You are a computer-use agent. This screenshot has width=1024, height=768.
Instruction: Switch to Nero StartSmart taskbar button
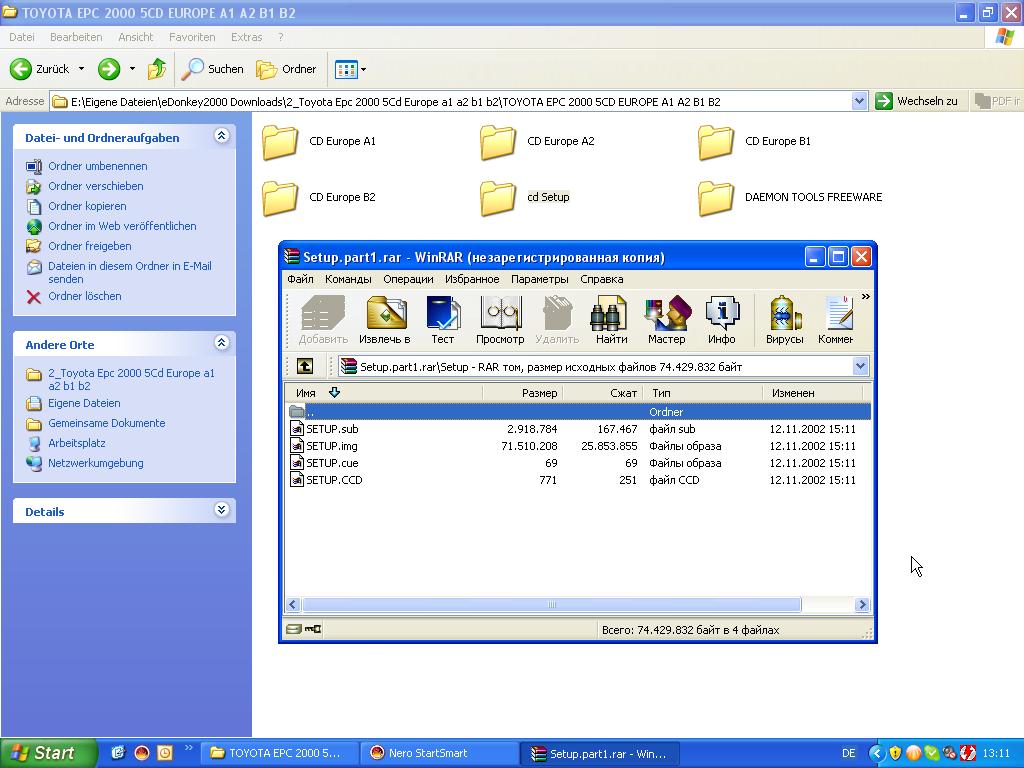click(x=440, y=753)
